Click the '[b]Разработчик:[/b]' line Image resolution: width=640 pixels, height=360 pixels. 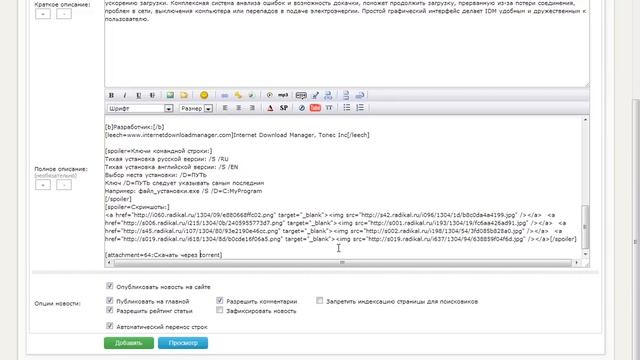(134, 127)
